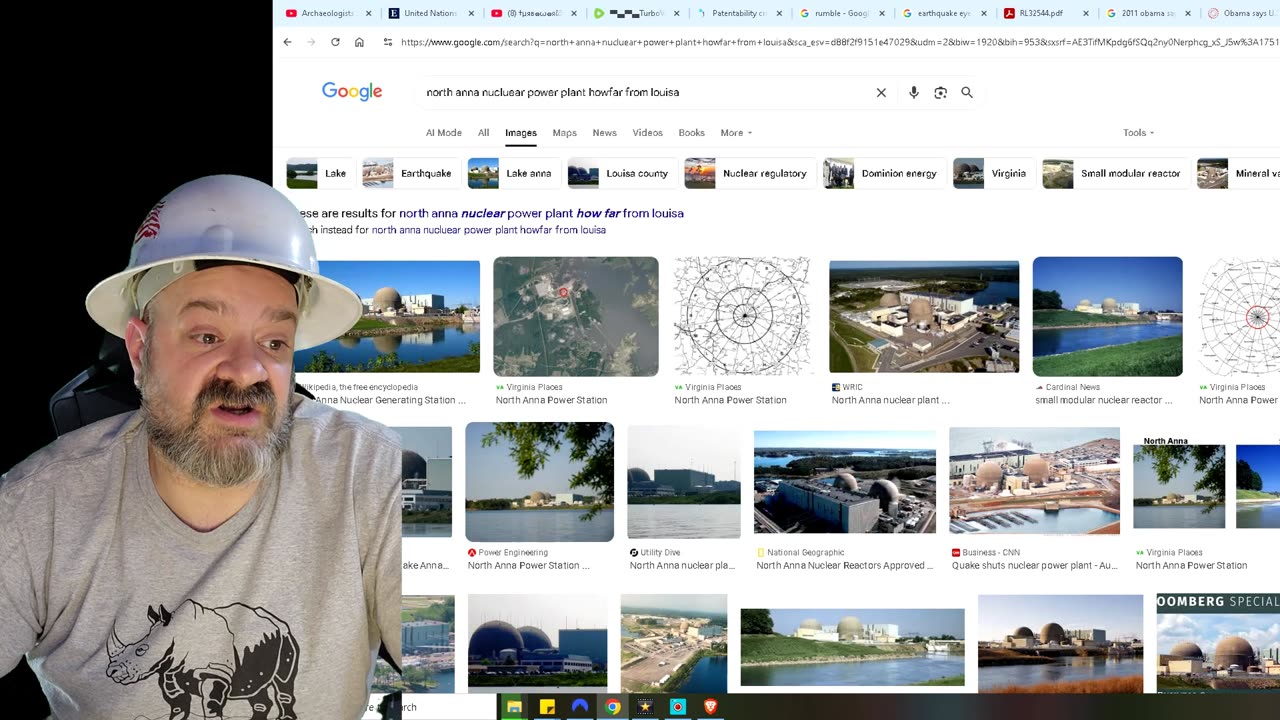Open the Business CNN quake shuts plant image

(x=1034, y=482)
